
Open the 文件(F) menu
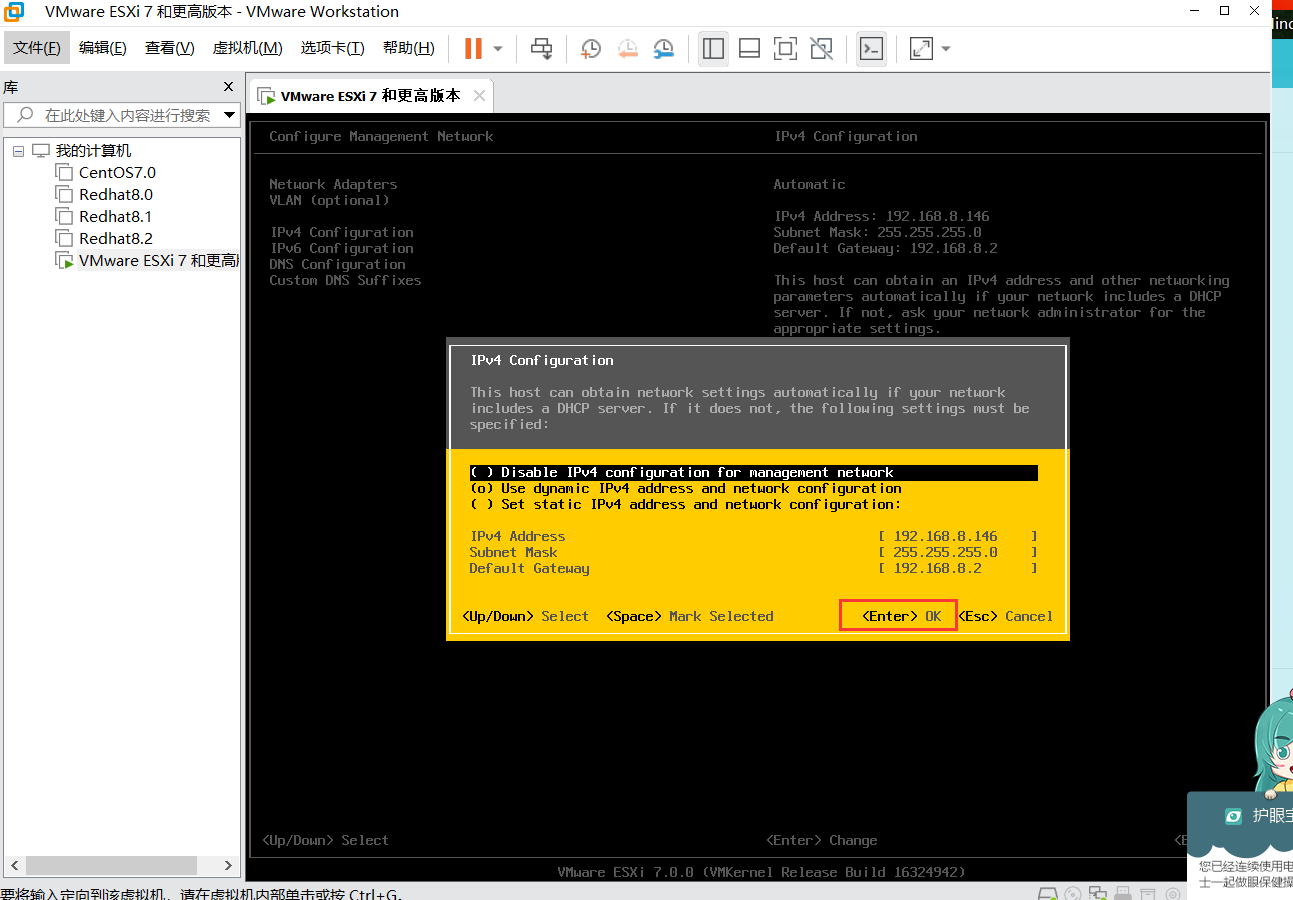coord(37,48)
